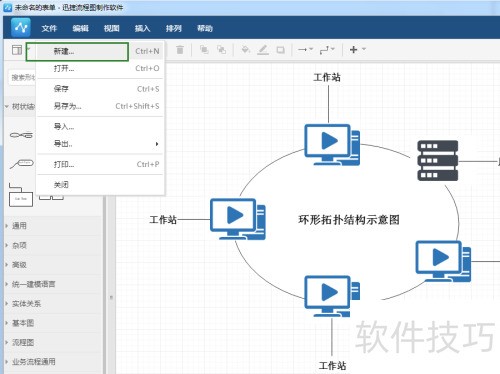
Task: Open the waypoint connector style dropdown
Action: (x=327, y=50)
